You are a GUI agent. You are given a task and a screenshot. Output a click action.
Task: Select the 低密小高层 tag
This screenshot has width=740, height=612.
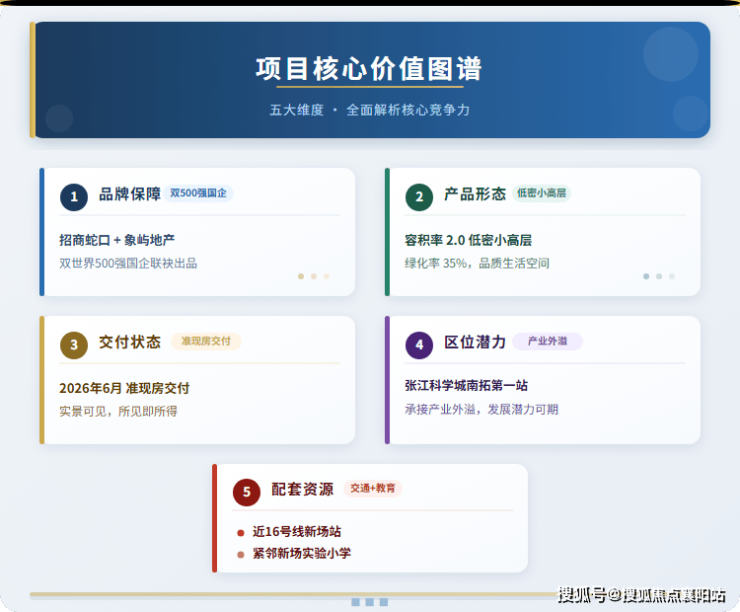[x=541, y=193]
